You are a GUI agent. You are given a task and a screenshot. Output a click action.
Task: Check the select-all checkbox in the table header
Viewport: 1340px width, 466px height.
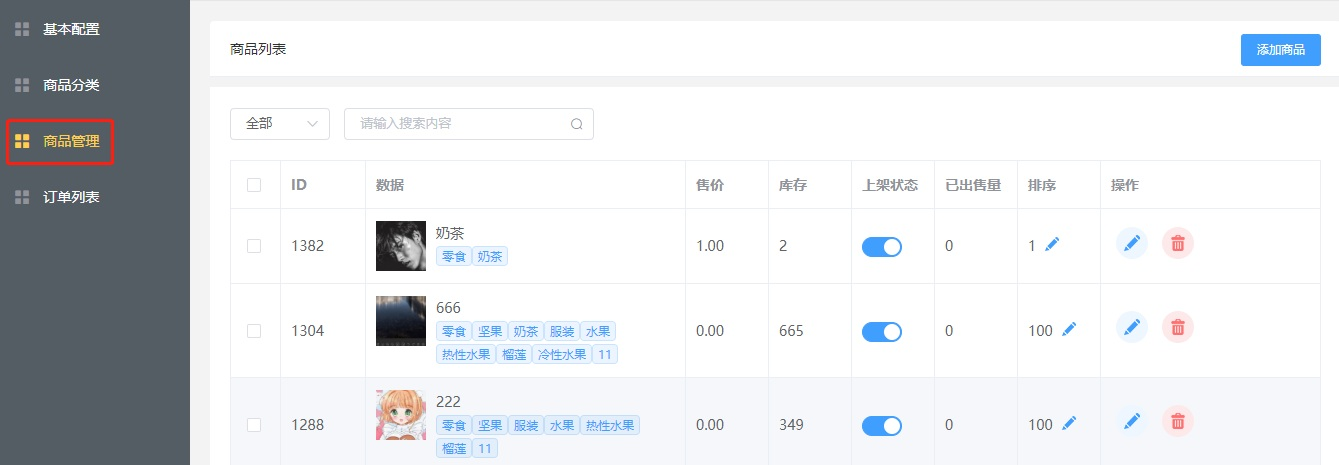[x=254, y=185]
